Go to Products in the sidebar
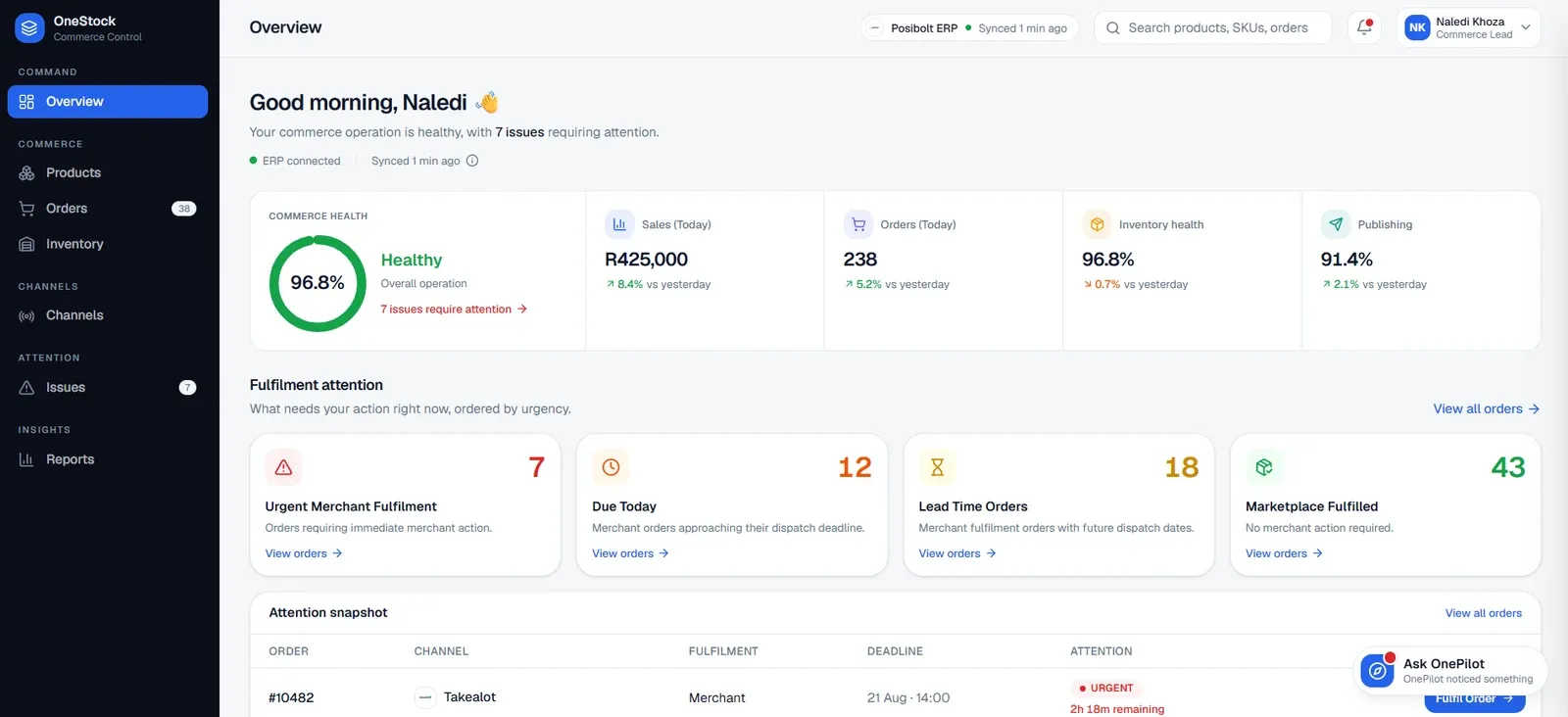The image size is (1568, 717). (108, 173)
